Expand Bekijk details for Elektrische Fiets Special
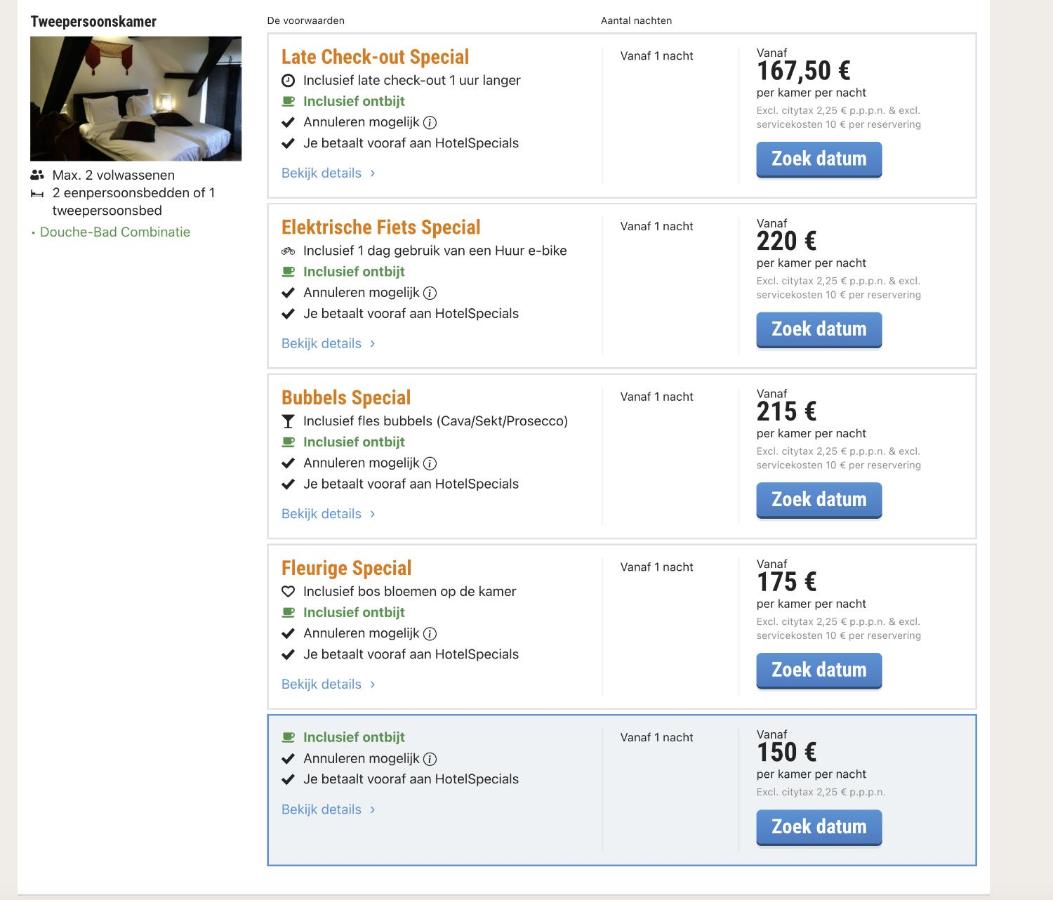Screen dimensions: 1053x900 tap(328, 343)
